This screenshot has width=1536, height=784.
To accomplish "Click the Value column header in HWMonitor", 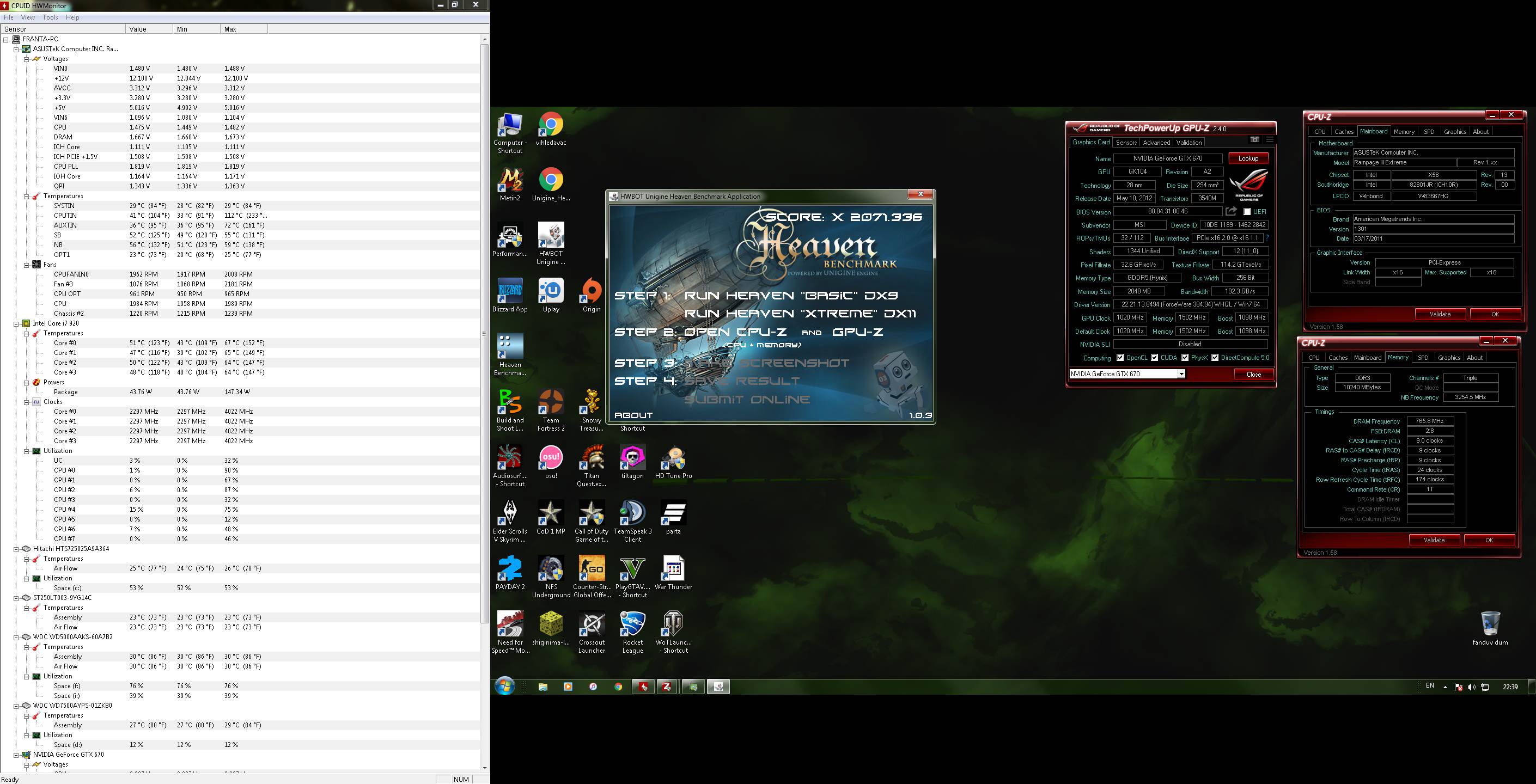I will [x=149, y=29].
